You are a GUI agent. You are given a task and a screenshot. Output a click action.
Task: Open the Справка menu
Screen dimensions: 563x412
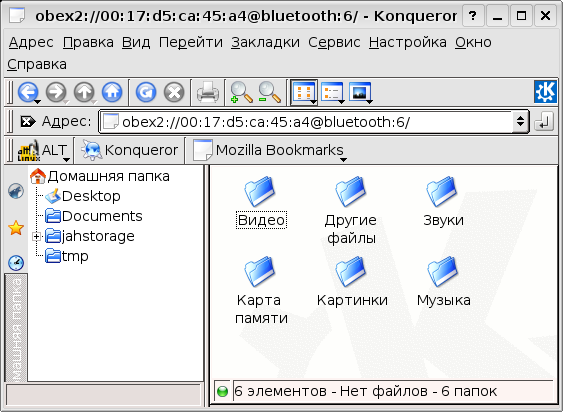click(x=37, y=65)
